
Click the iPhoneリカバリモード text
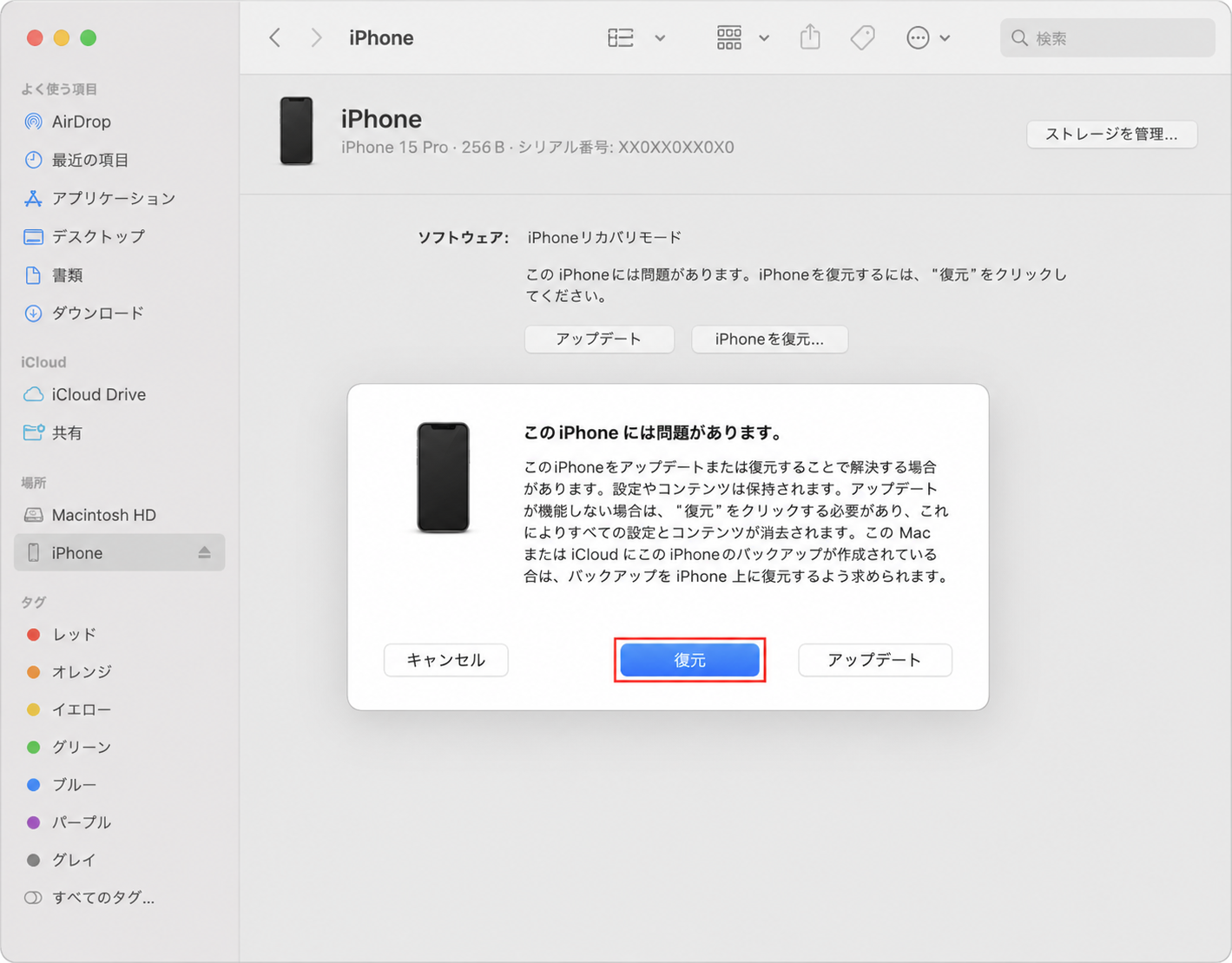pyautogui.click(x=604, y=237)
